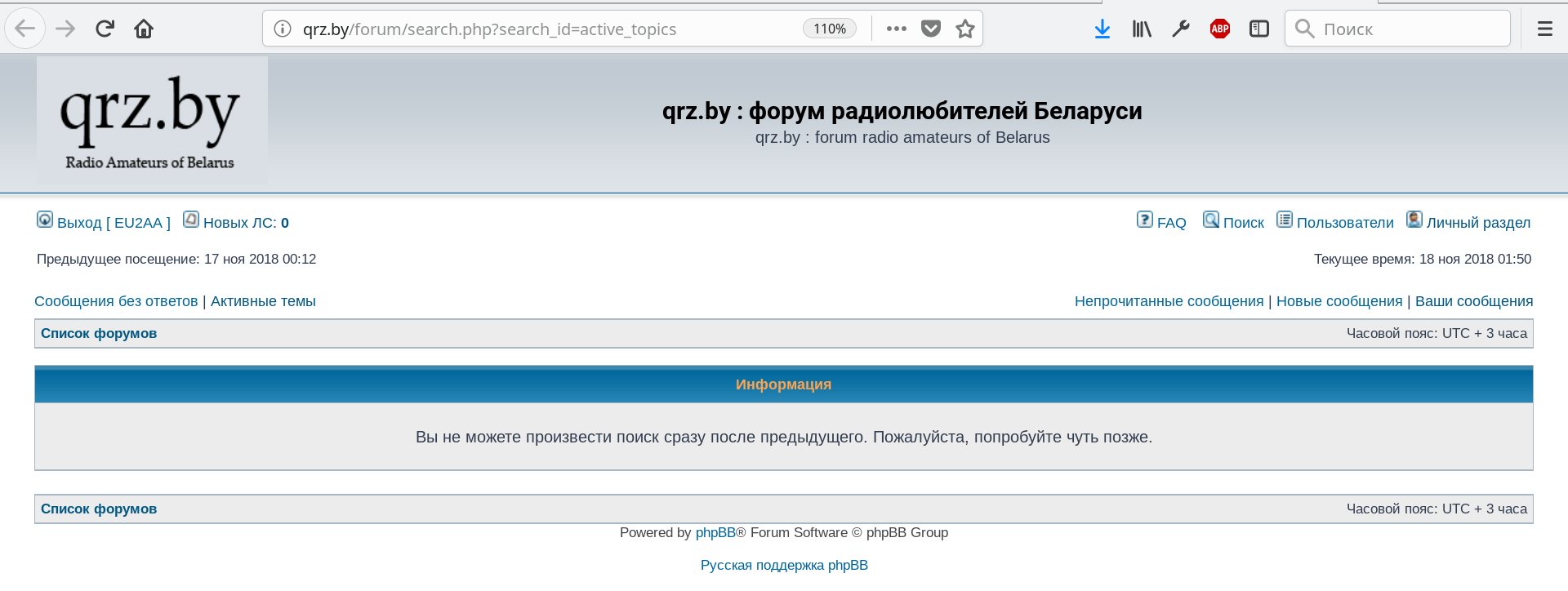Open the Firefox hamburger menu
Viewport: 1568px width, 591px height.
pyautogui.click(x=1544, y=29)
